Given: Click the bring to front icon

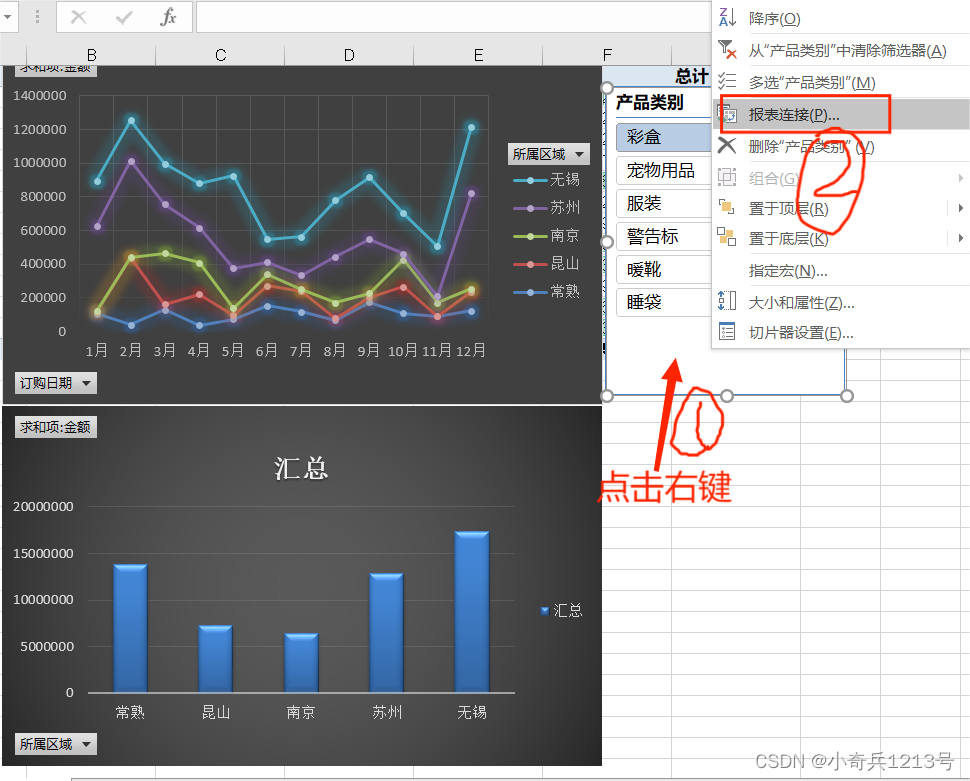Looking at the screenshot, I should (x=727, y=207).
